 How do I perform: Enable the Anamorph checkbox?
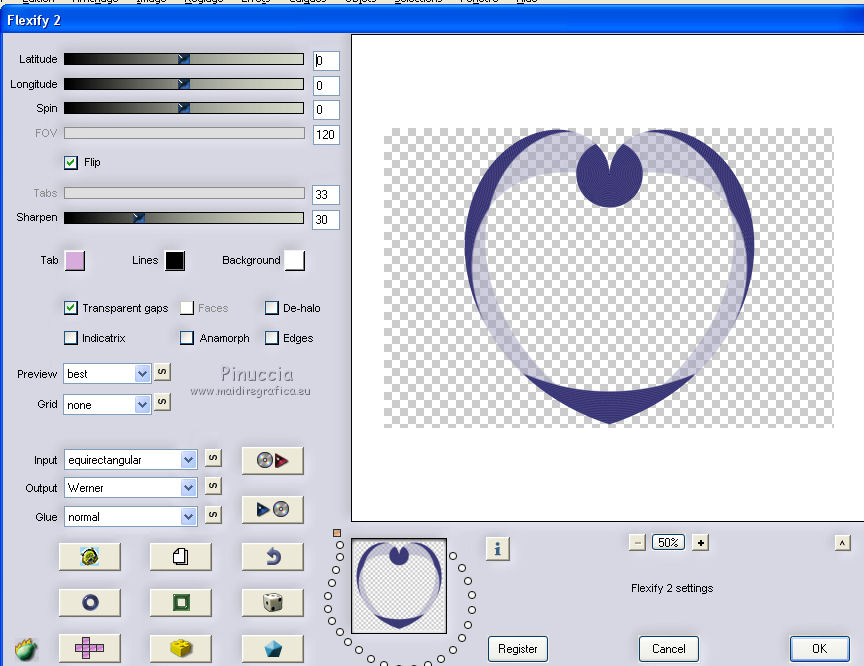coord(187,338)
